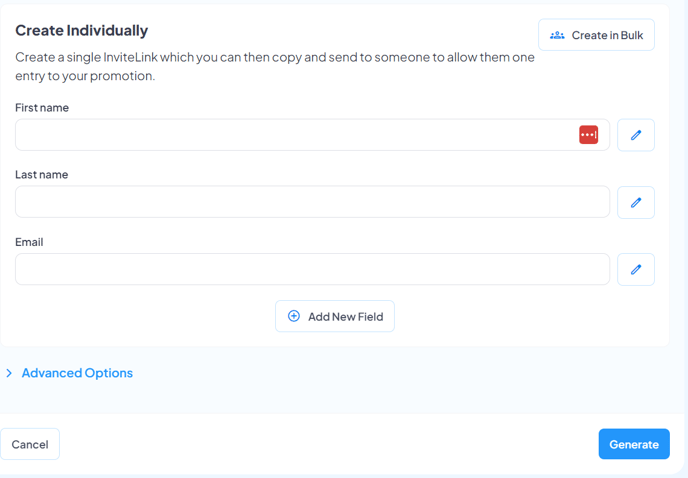Generate the InviteLink
Screen dimensions: 688x478
tap(634, 444)
